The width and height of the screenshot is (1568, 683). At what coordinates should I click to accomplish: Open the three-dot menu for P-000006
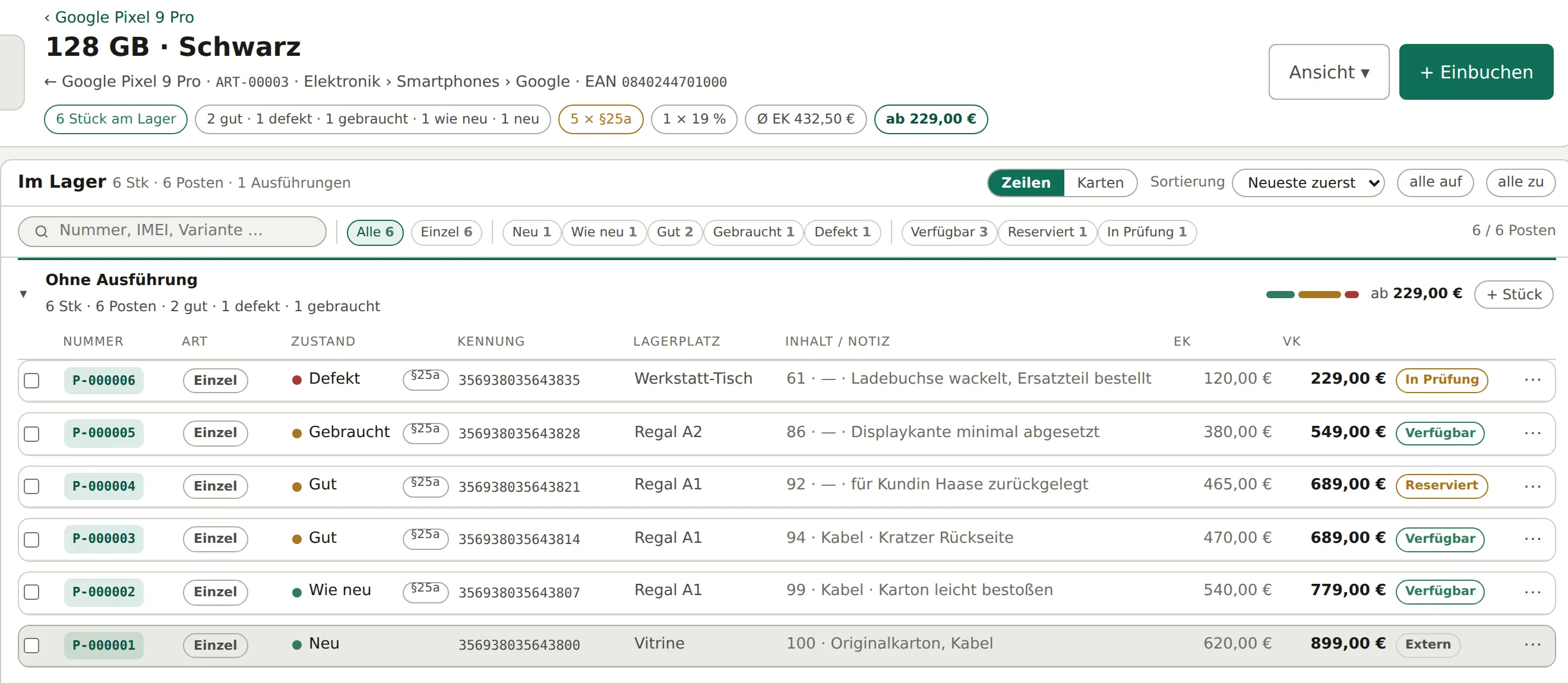coord(1532,380)
